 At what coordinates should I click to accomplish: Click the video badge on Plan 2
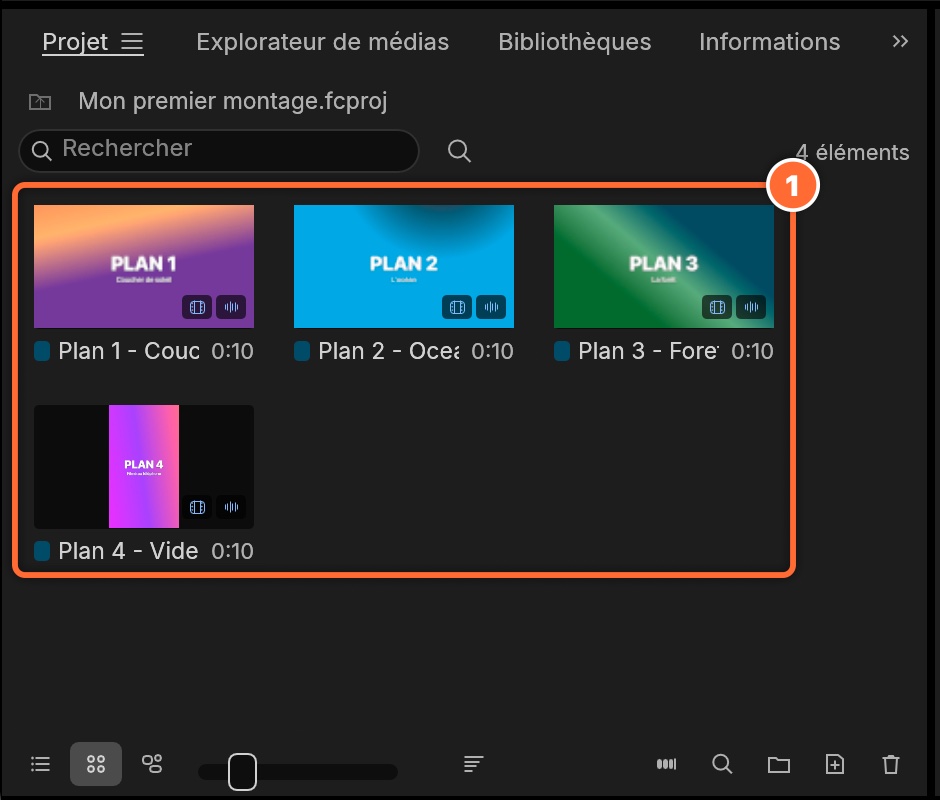(x=457, y=308)
